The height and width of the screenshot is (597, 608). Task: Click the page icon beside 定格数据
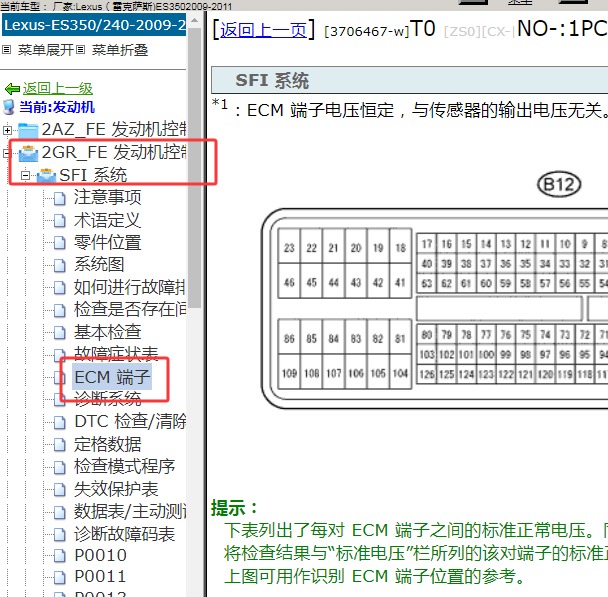pos(59,445)
